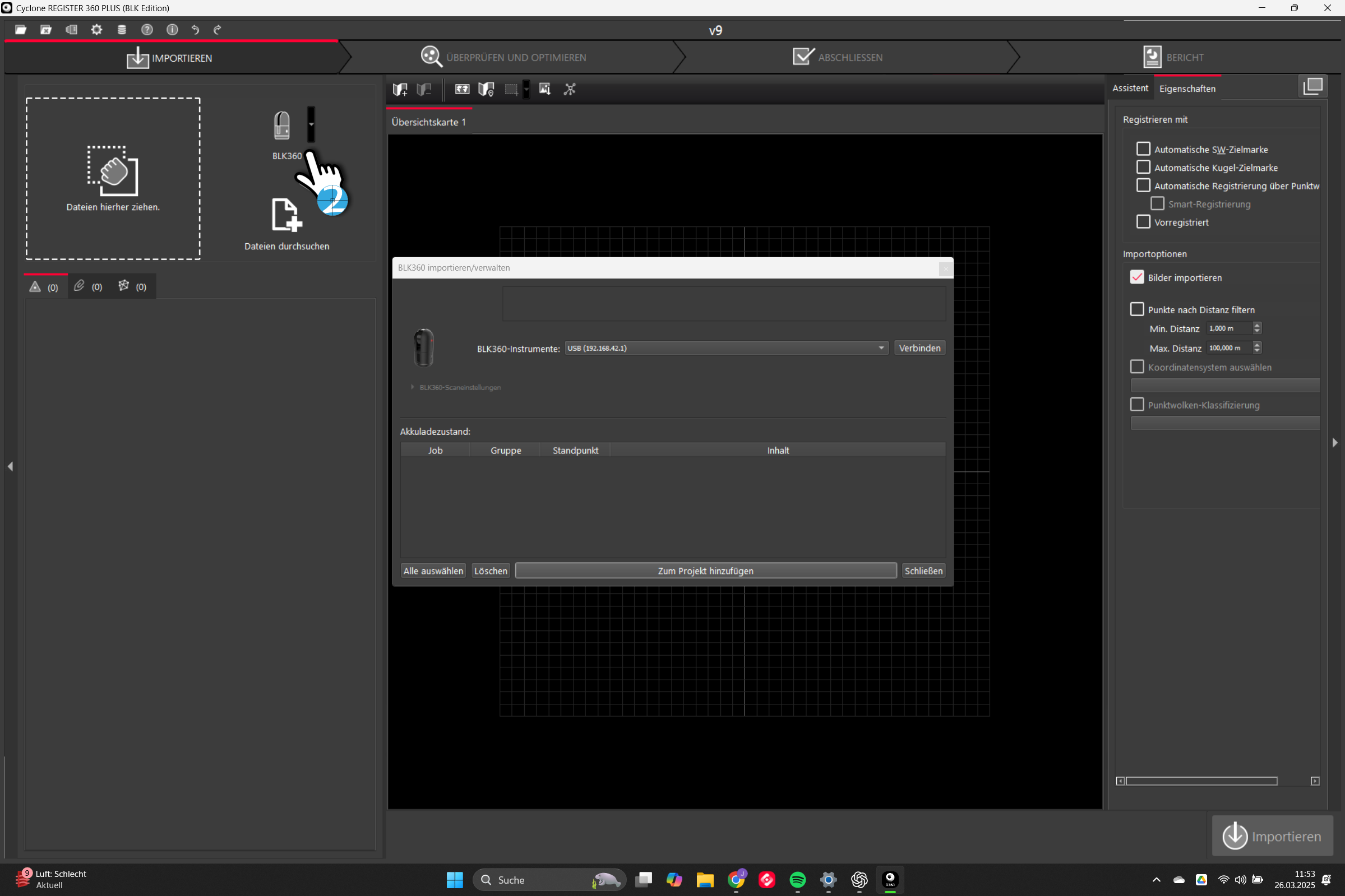This screenshot has width=1345, height=896.
Task: Open the ChatGPT taskbar icon
Action: pos(859,879)
